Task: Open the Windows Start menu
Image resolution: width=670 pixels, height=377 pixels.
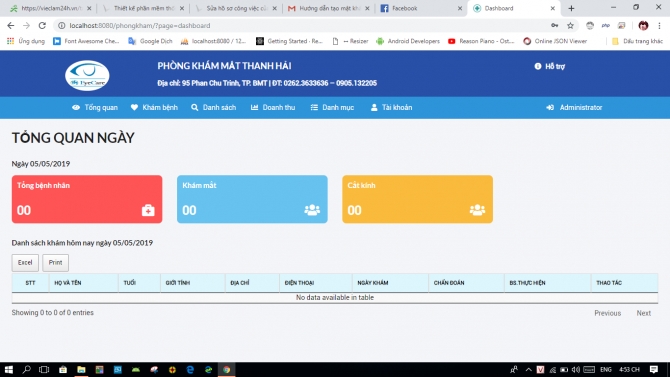Action: [x=9, y=369]
